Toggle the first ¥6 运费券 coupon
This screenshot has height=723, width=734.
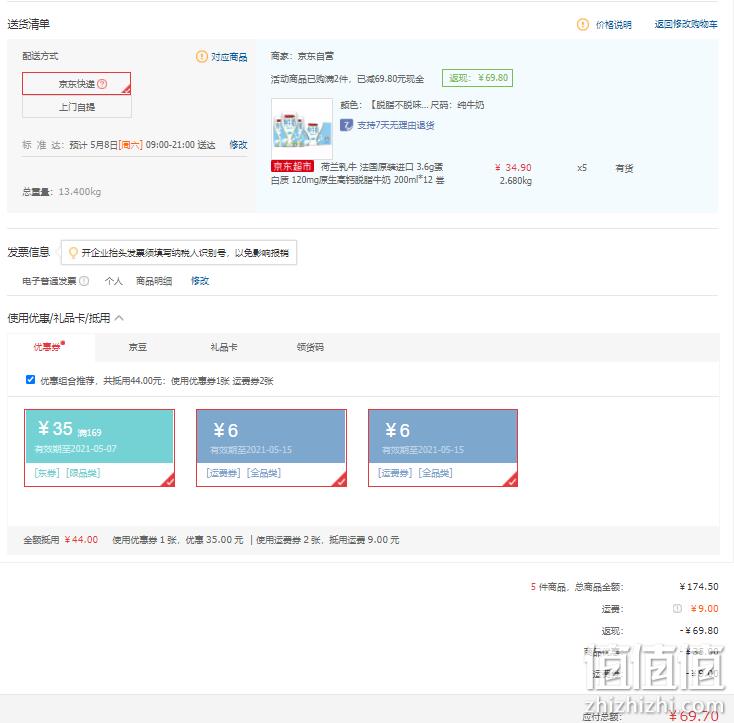pos(272,448)
